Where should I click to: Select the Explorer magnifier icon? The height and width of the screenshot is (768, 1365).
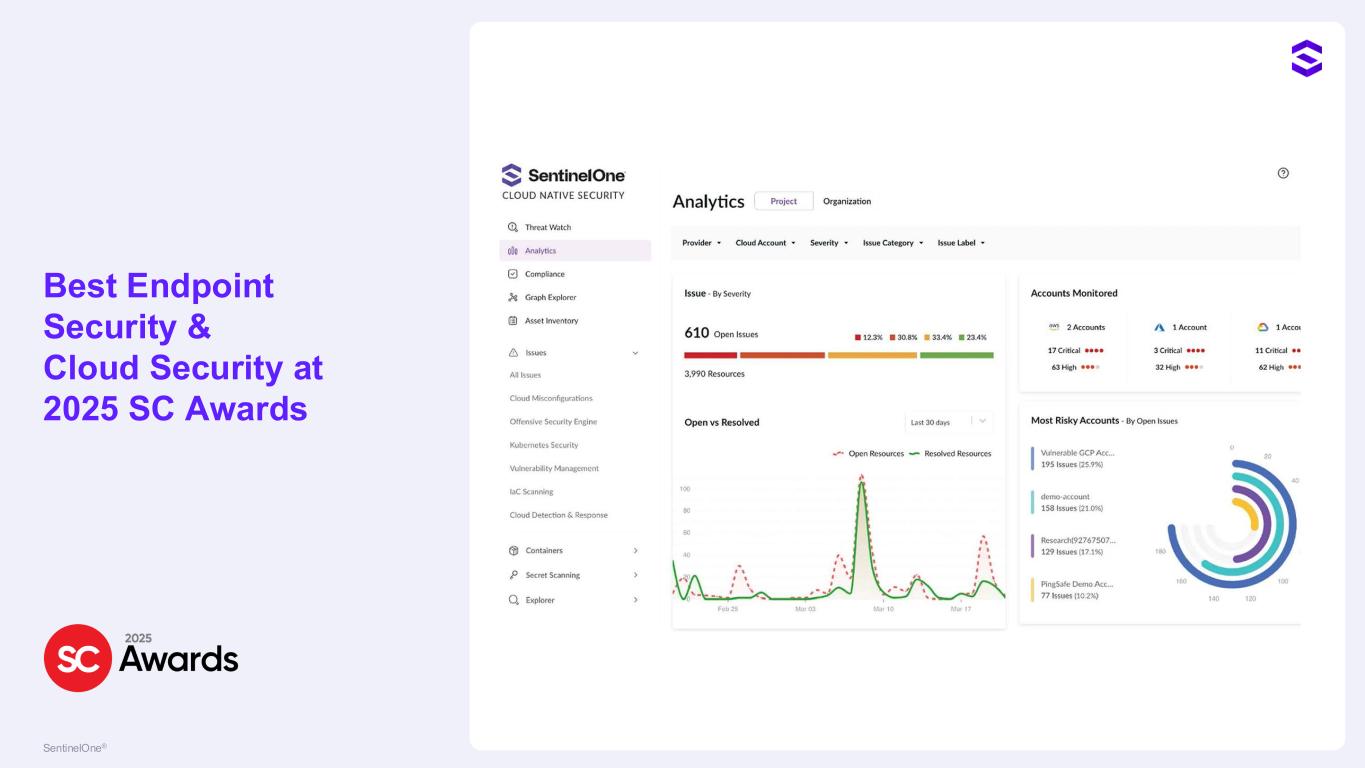pos(514,600)
